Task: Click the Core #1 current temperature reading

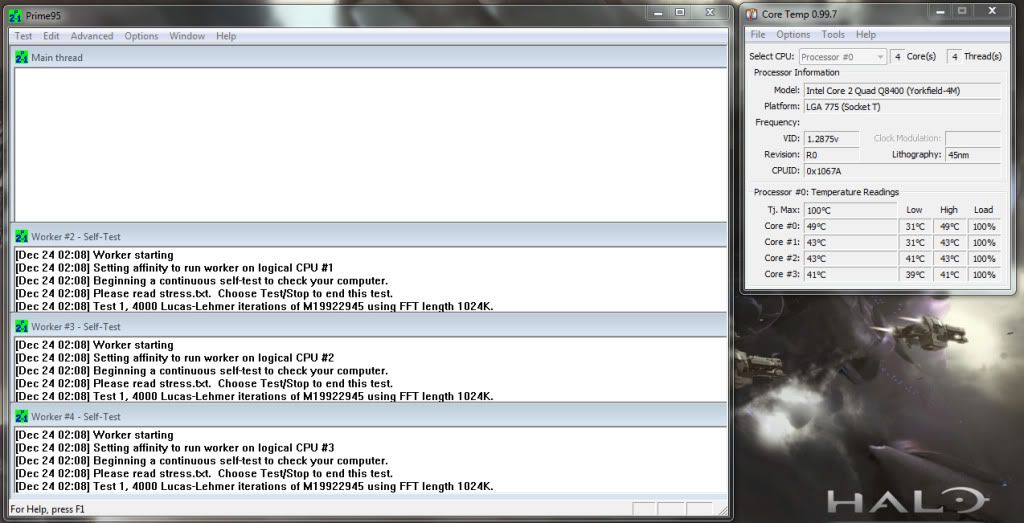Action: click(850, 242)
